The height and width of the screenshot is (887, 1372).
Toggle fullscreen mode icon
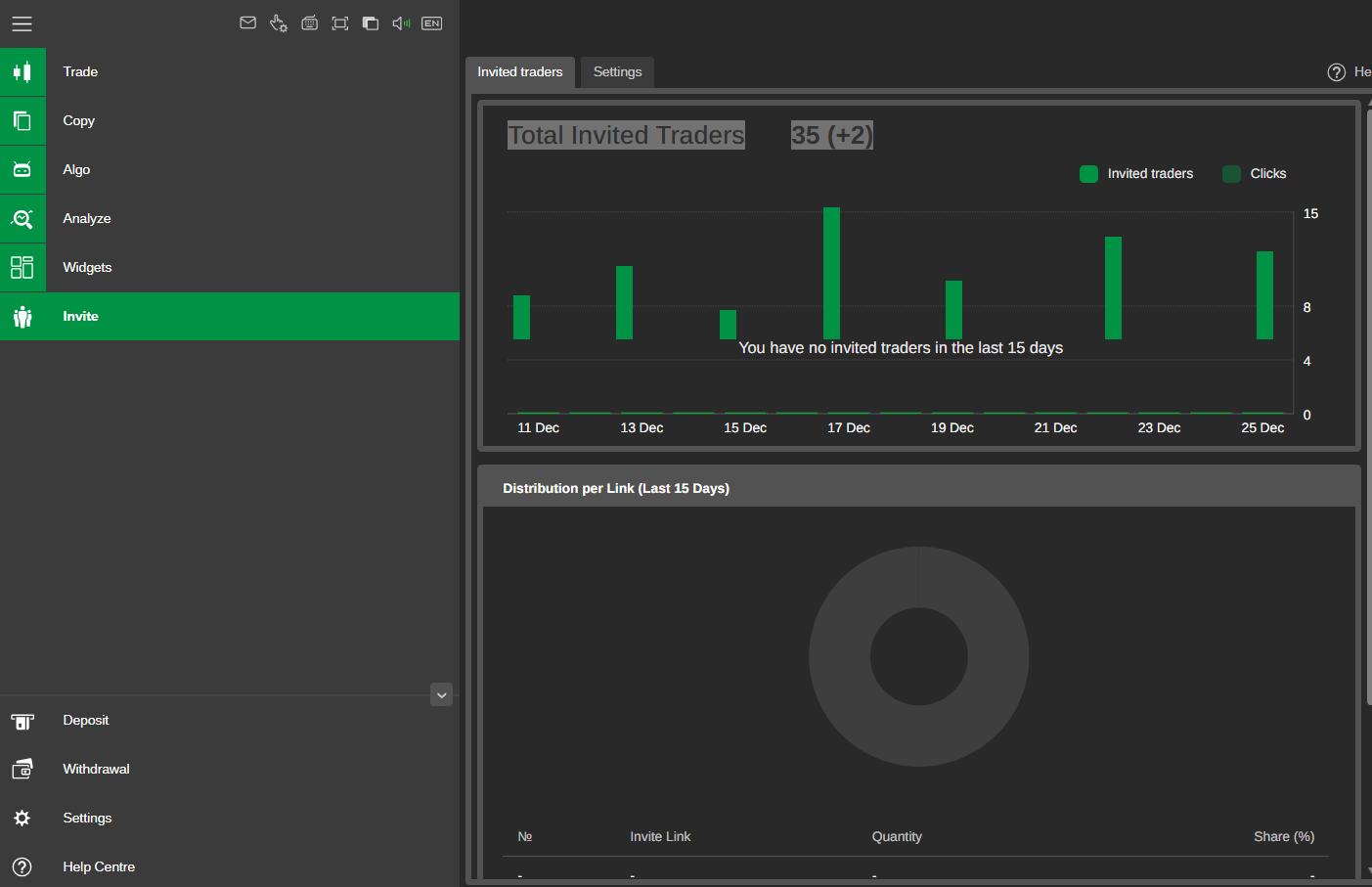pyautogui.click(x=340, y=23)
